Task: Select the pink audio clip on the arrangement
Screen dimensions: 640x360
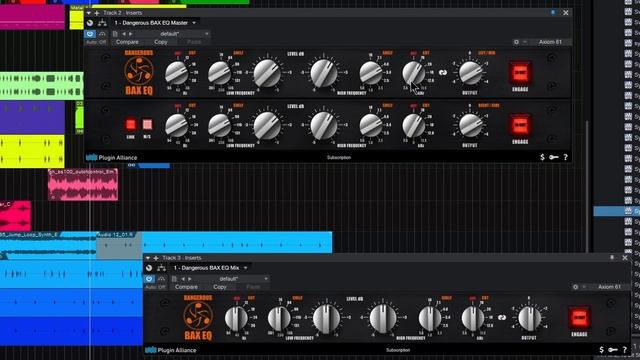Action: coord(83,184)
